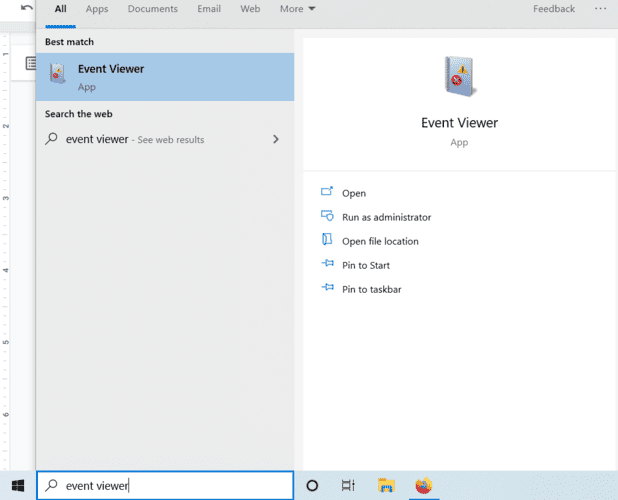Expand web results arrow for event viewer

coord(276,139)
